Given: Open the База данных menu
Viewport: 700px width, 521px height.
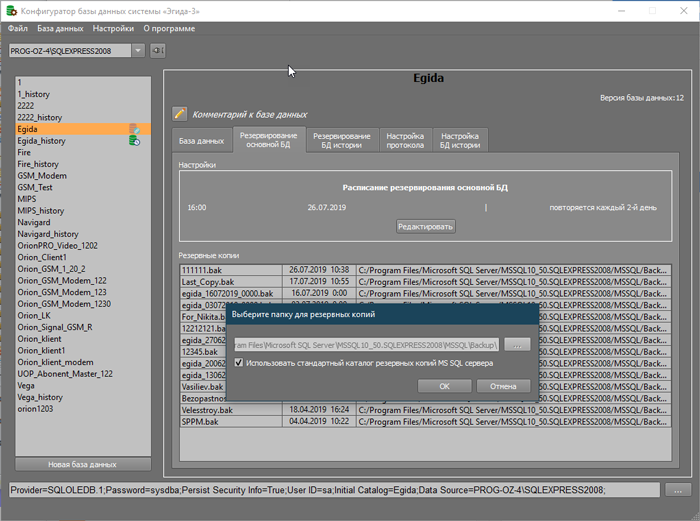Looking at the screenshot, I should [59, 29].
